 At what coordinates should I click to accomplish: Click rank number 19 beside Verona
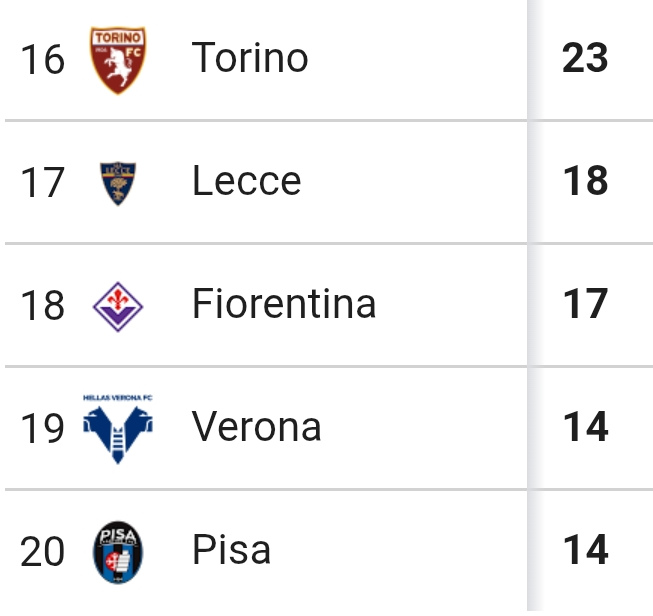(42, 429)
